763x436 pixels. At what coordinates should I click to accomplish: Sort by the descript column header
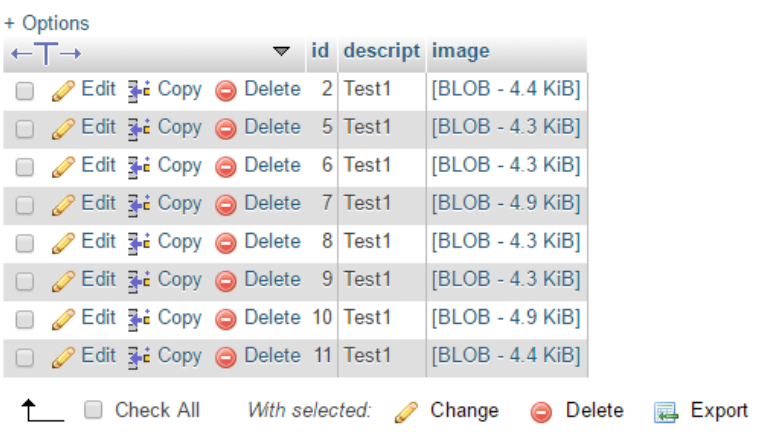[381, 51]
